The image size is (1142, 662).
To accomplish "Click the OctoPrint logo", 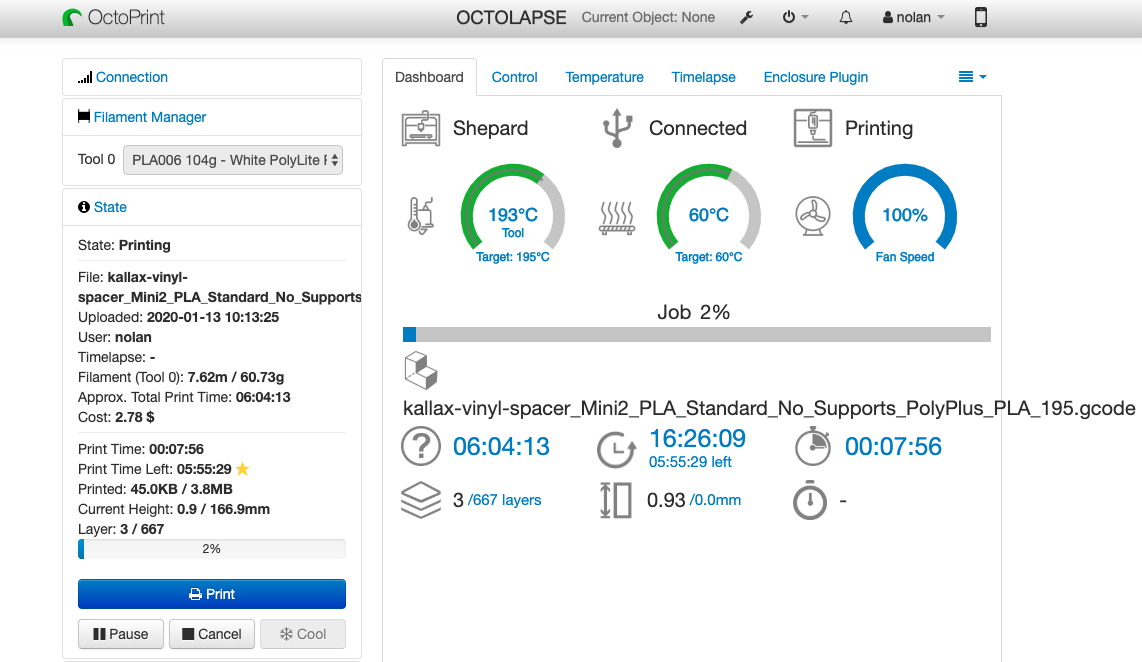I will click(114, 16).
